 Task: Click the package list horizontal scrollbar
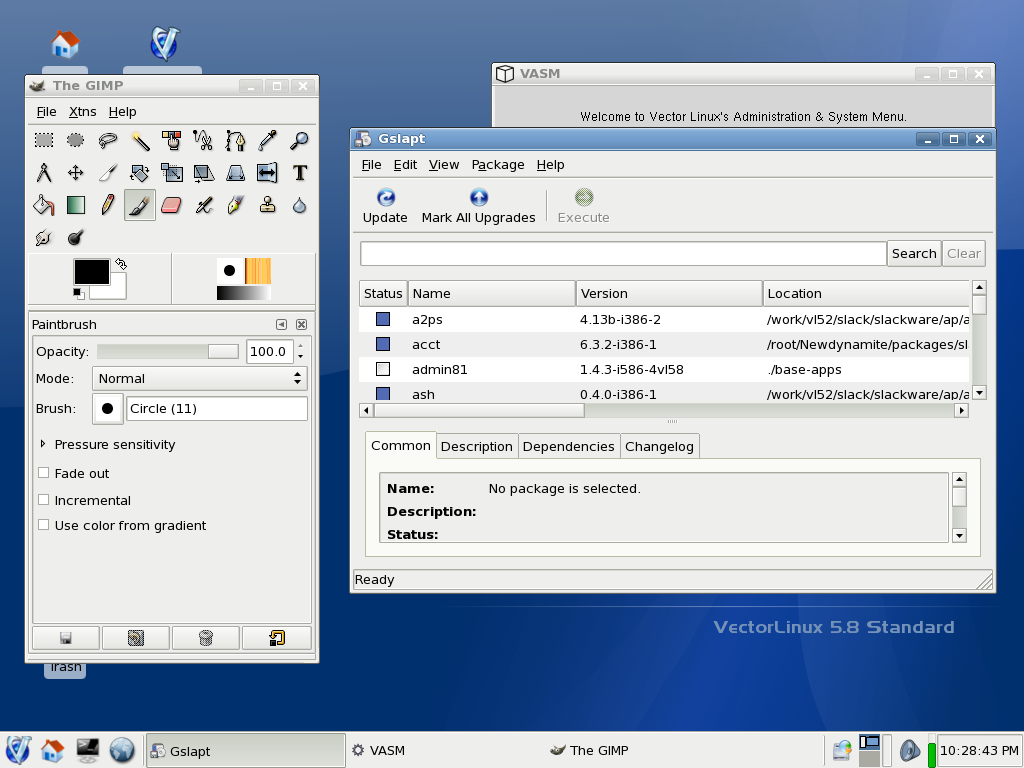pos(664,410)
